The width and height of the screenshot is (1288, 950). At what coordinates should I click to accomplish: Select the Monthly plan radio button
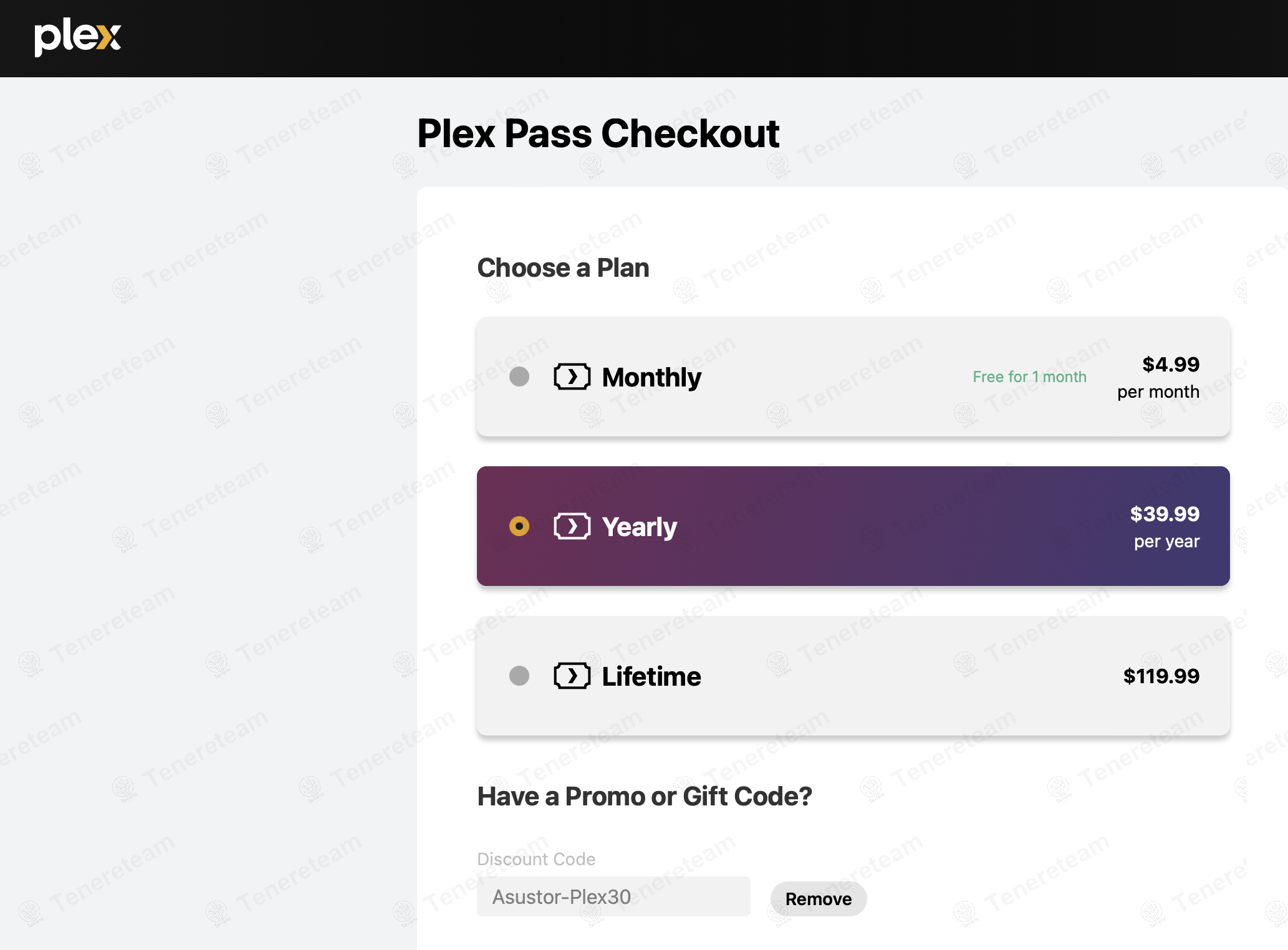tap(519, 377)
